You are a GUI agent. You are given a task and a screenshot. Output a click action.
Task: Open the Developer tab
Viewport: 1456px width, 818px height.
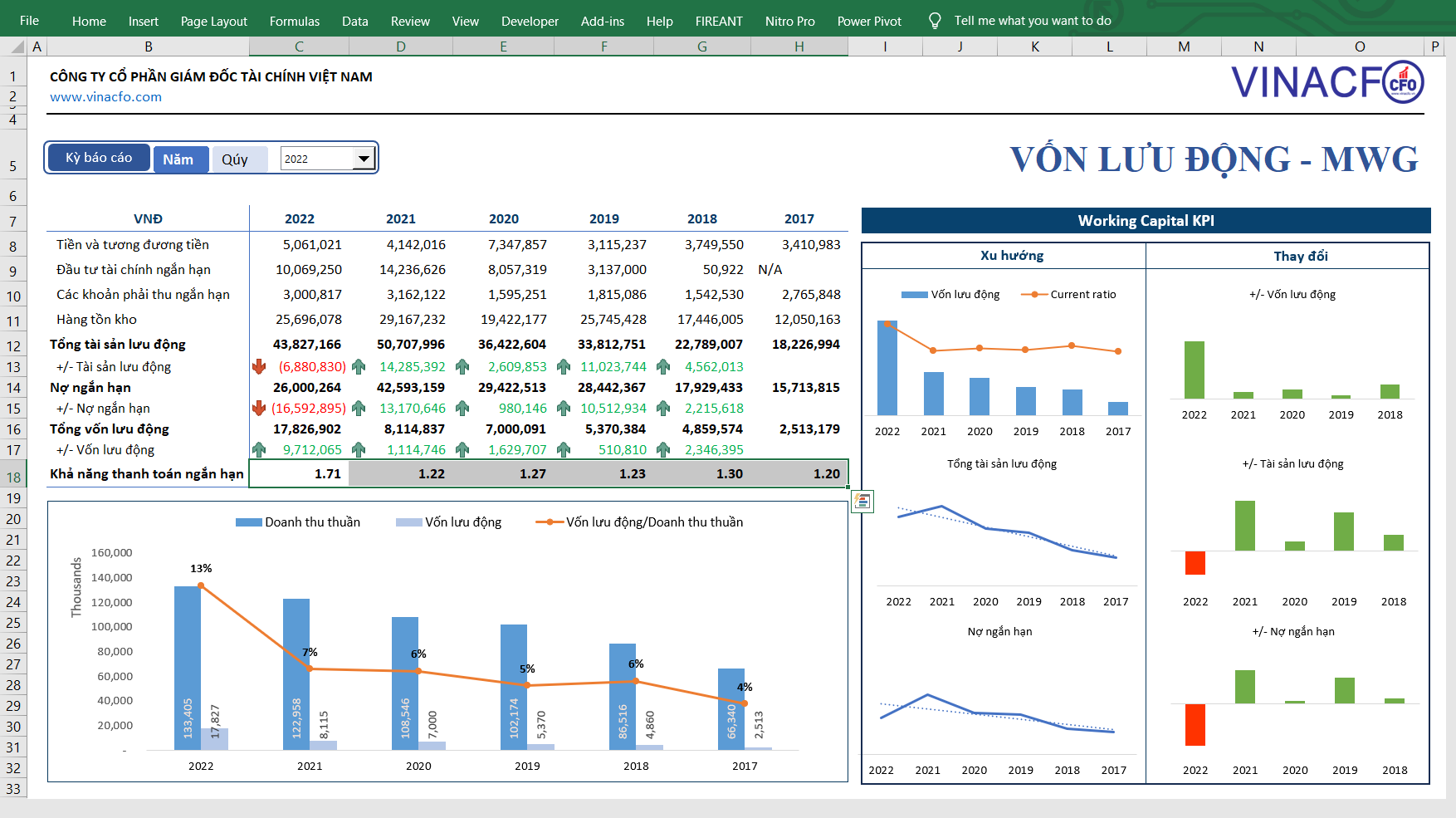point(530,21)
